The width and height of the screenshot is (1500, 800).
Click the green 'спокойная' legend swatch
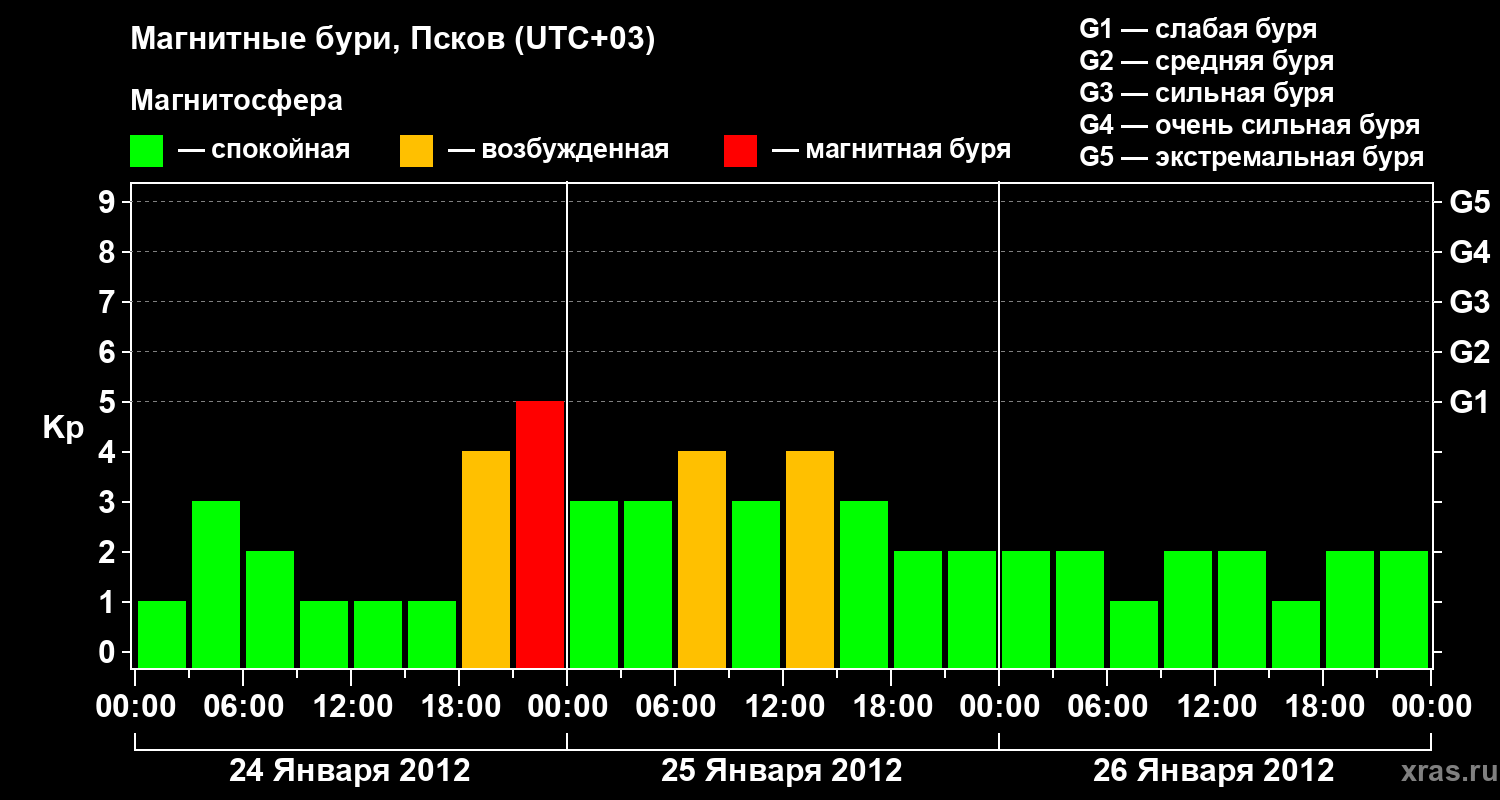(147, 151)
